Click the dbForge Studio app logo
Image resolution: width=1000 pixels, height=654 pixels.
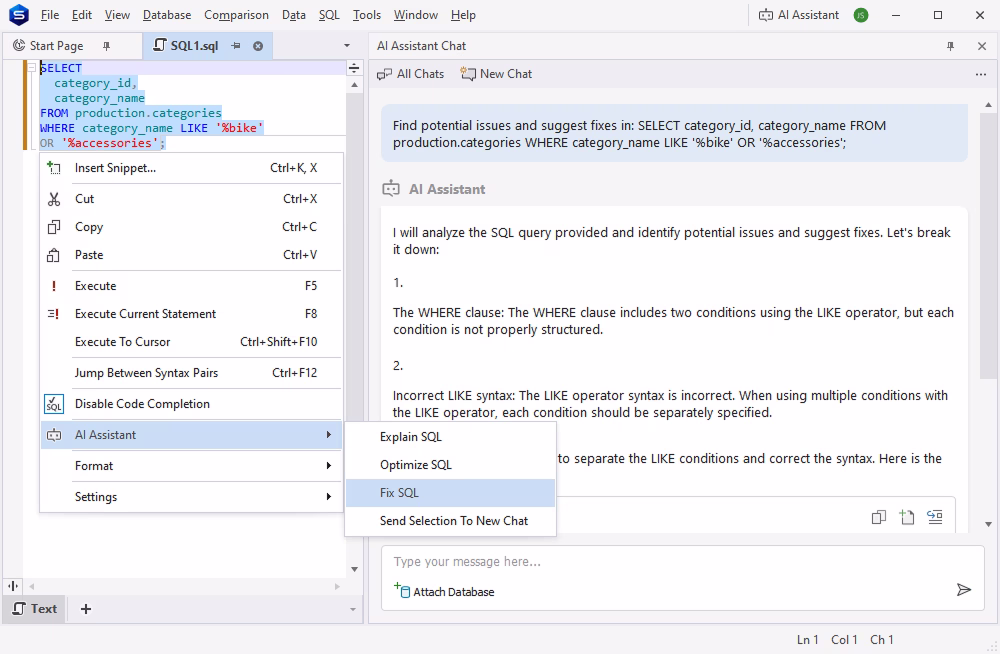pos(18,15)
